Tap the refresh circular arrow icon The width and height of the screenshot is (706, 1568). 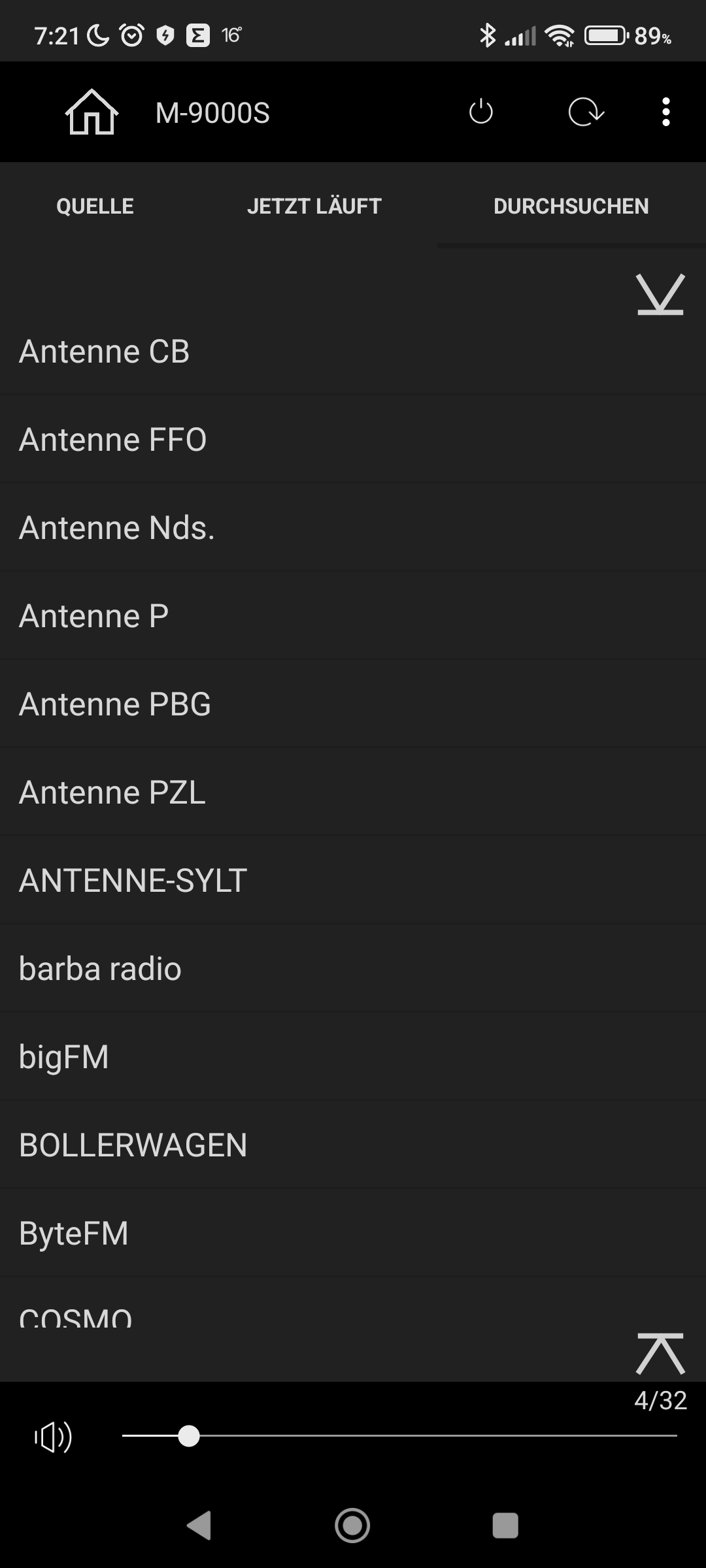pos(586,112)
